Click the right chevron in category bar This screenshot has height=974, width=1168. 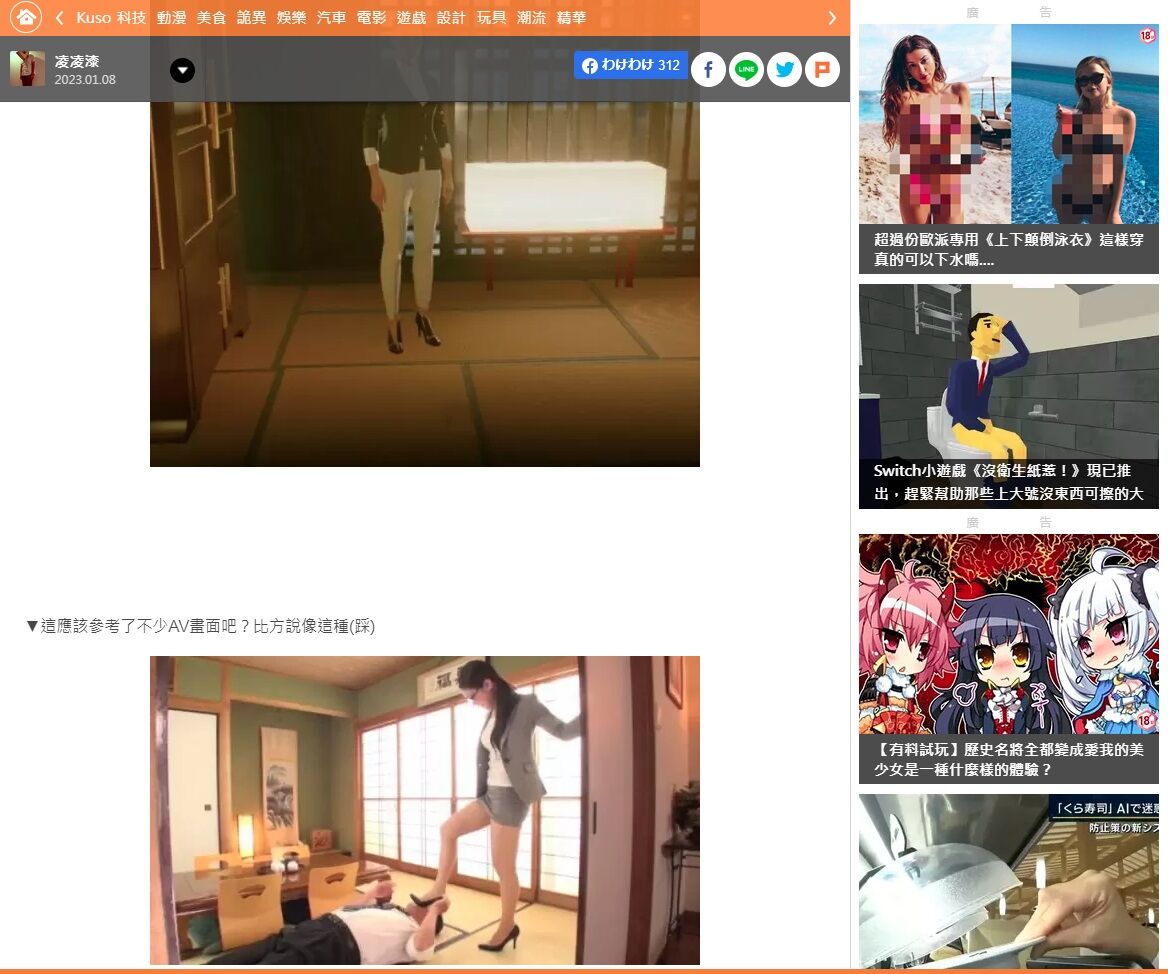[832, 18]
